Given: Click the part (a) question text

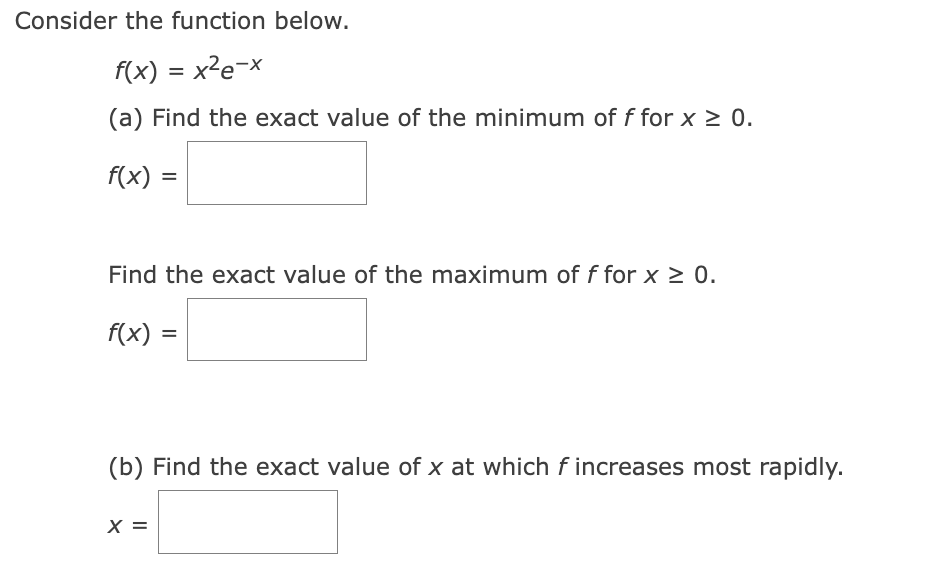Looking at the screenshot, I should point(430,117).
